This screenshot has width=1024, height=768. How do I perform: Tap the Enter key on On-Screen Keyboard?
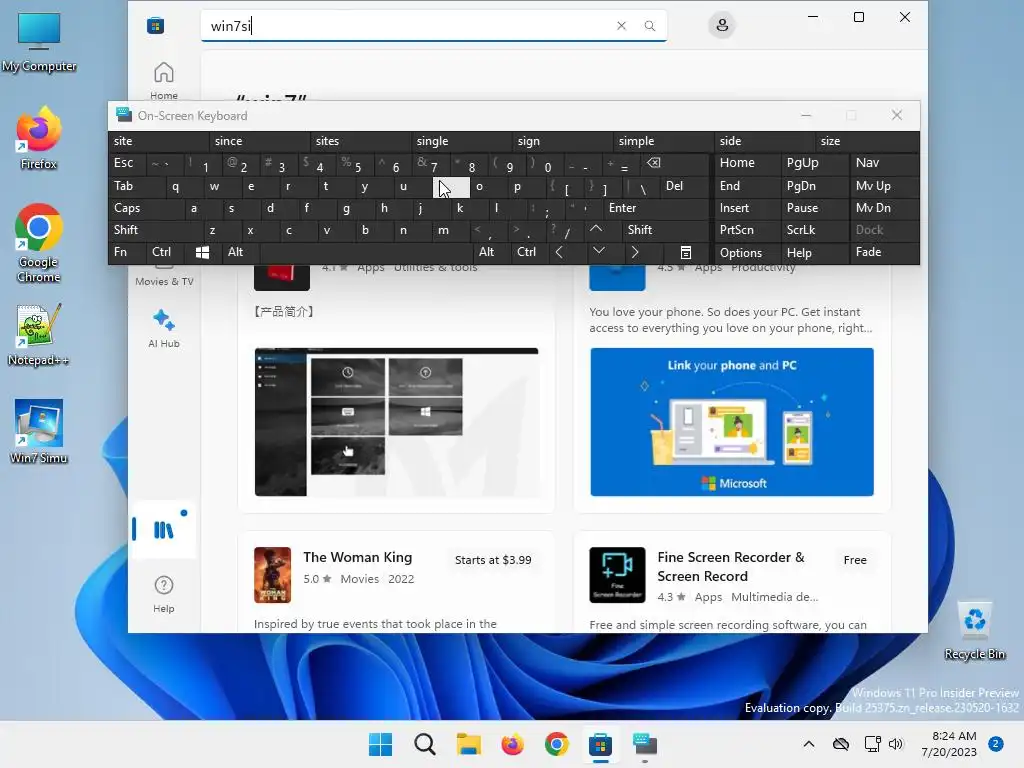tap(656, 208)
